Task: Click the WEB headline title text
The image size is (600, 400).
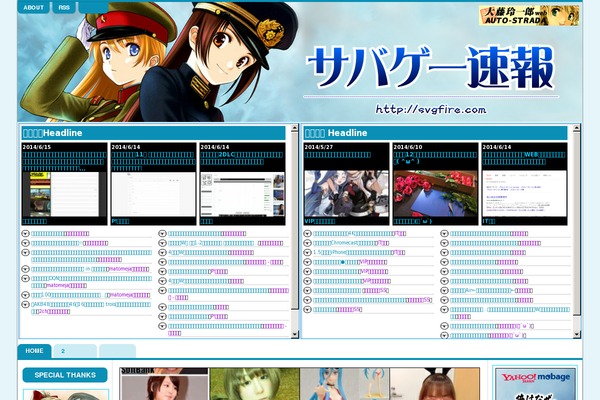Action: pyautogui.click(x=523, y=158)
